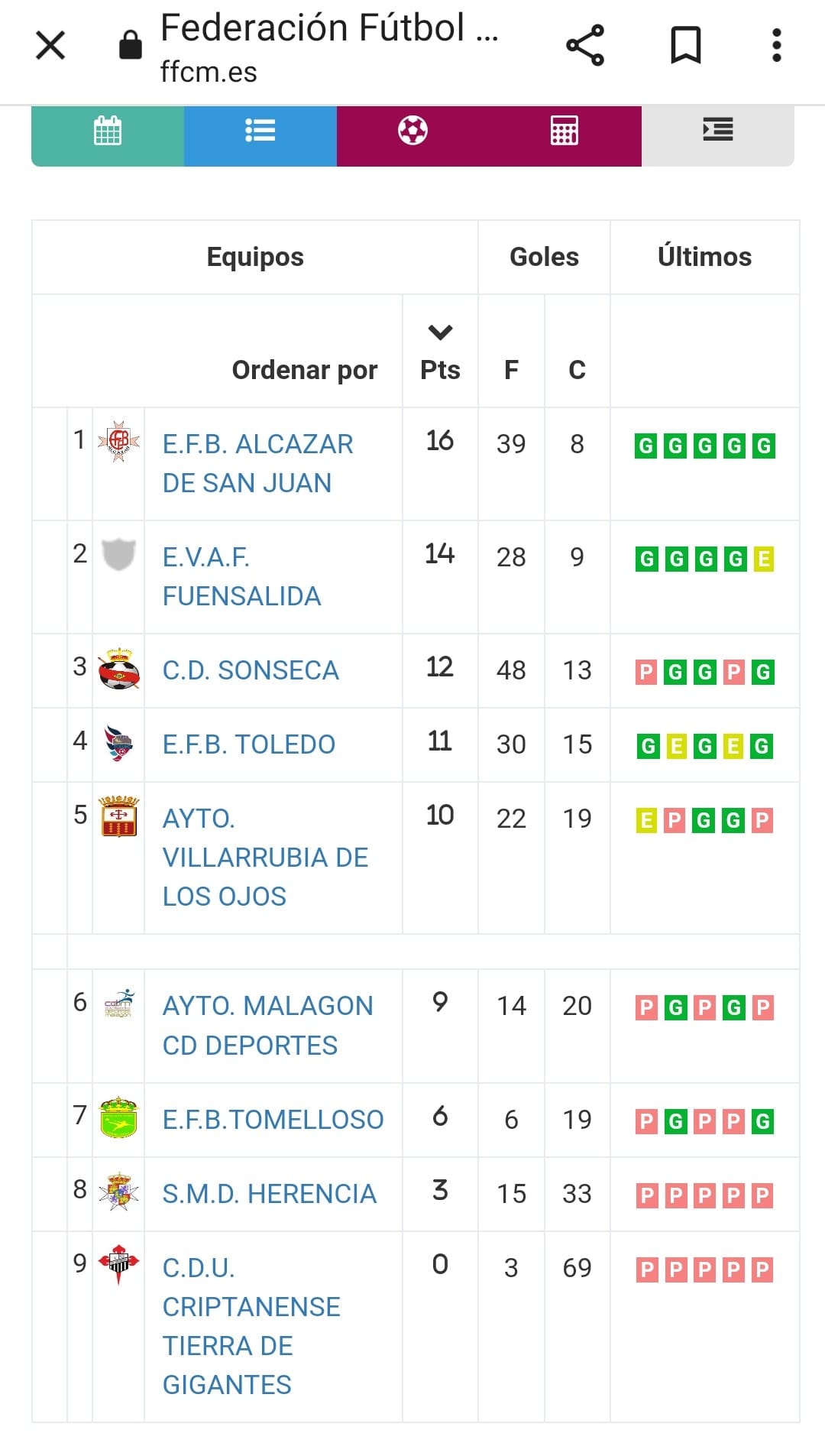The height and width of the screenshot is (1456, 825).
Task: Sort table by Pts chevron
Action: [x=440, y=333]
